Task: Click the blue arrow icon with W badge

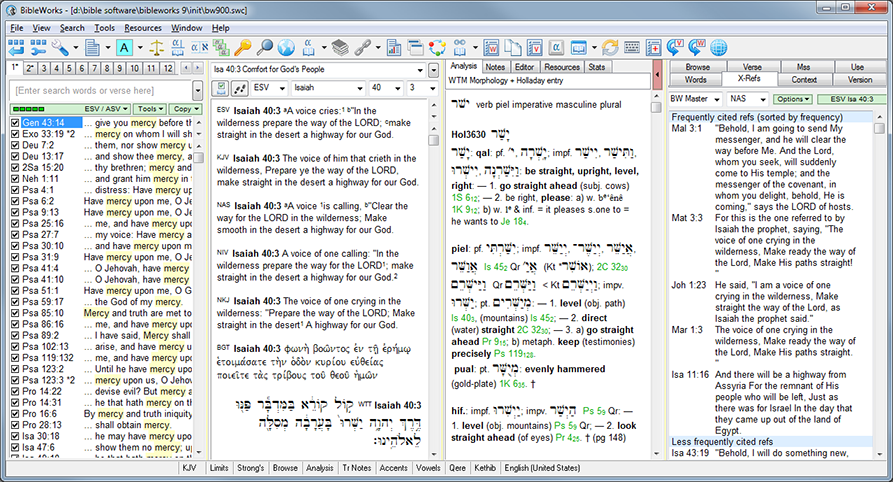Action: 697,47
